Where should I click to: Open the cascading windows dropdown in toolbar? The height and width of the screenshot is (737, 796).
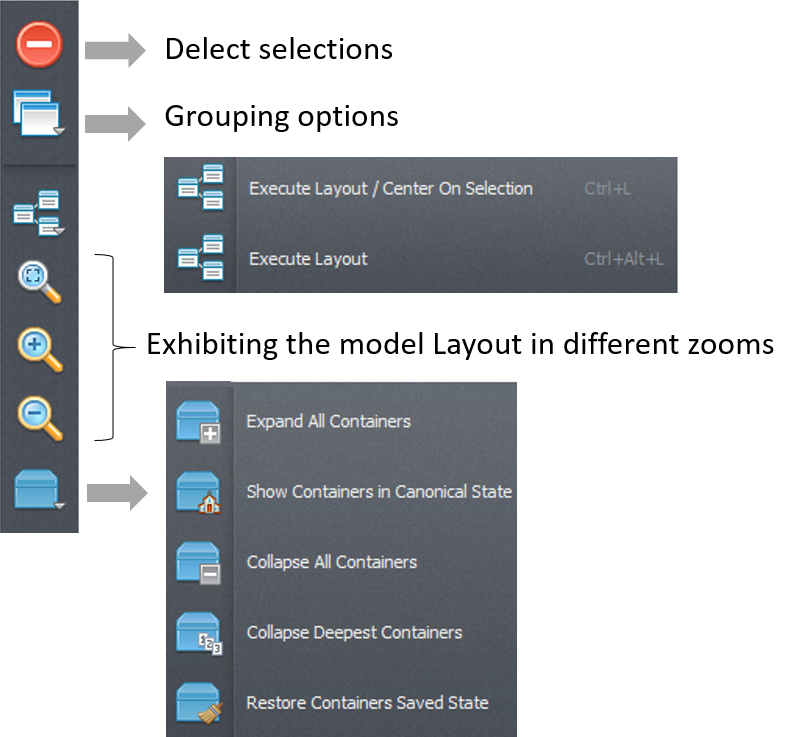pyautogui.click(x=39, y=112)
